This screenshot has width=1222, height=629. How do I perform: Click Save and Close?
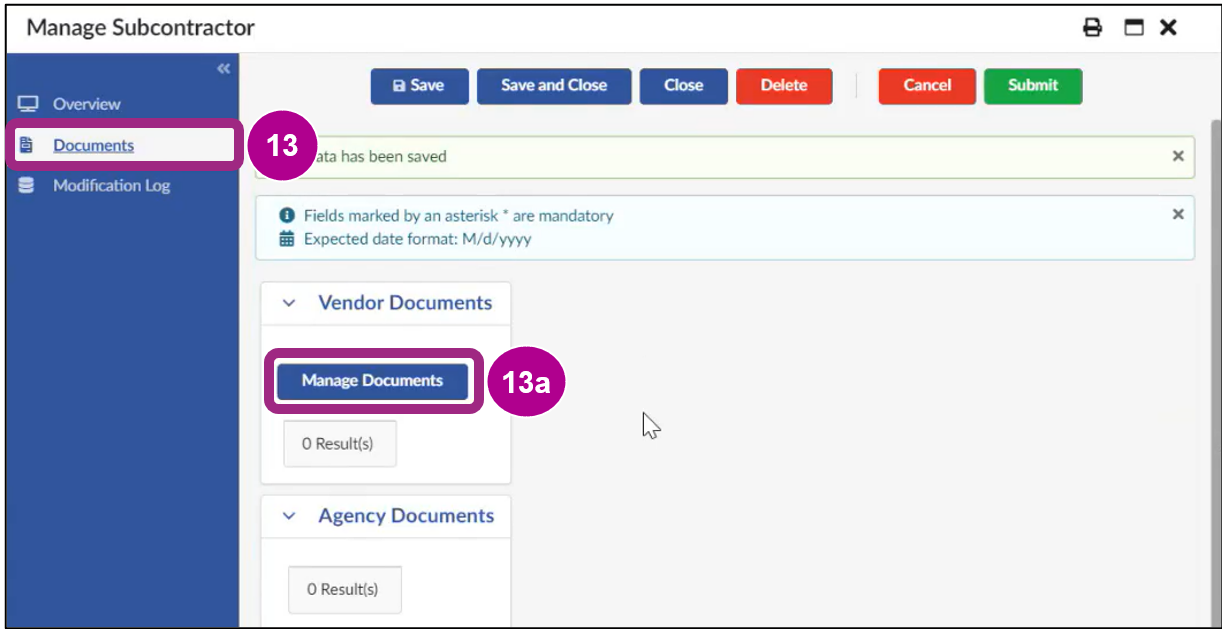point(554,86)
